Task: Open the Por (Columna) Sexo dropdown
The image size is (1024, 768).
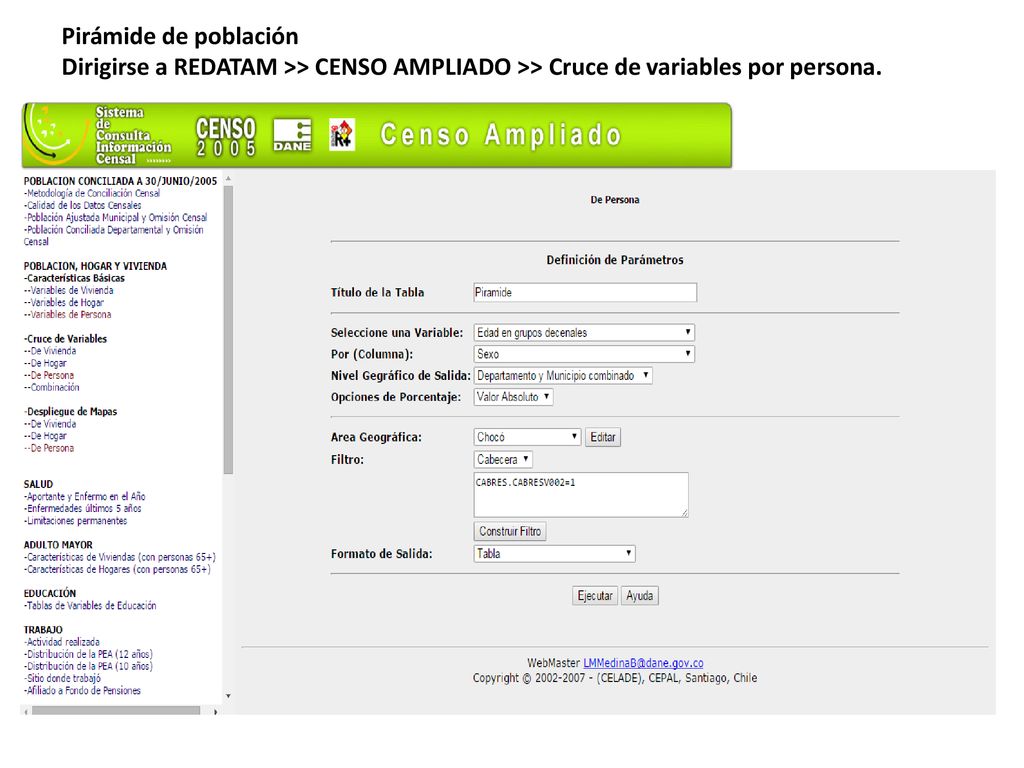Action: click(584, 354)
